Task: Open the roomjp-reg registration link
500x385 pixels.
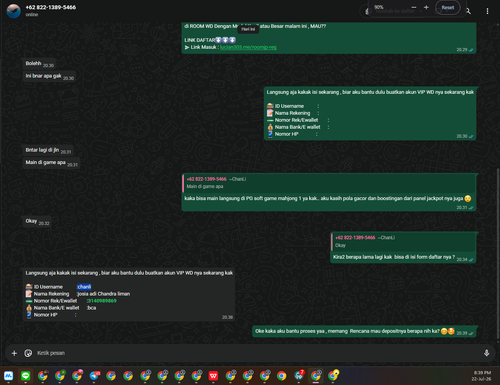Action: pos(248,47)
